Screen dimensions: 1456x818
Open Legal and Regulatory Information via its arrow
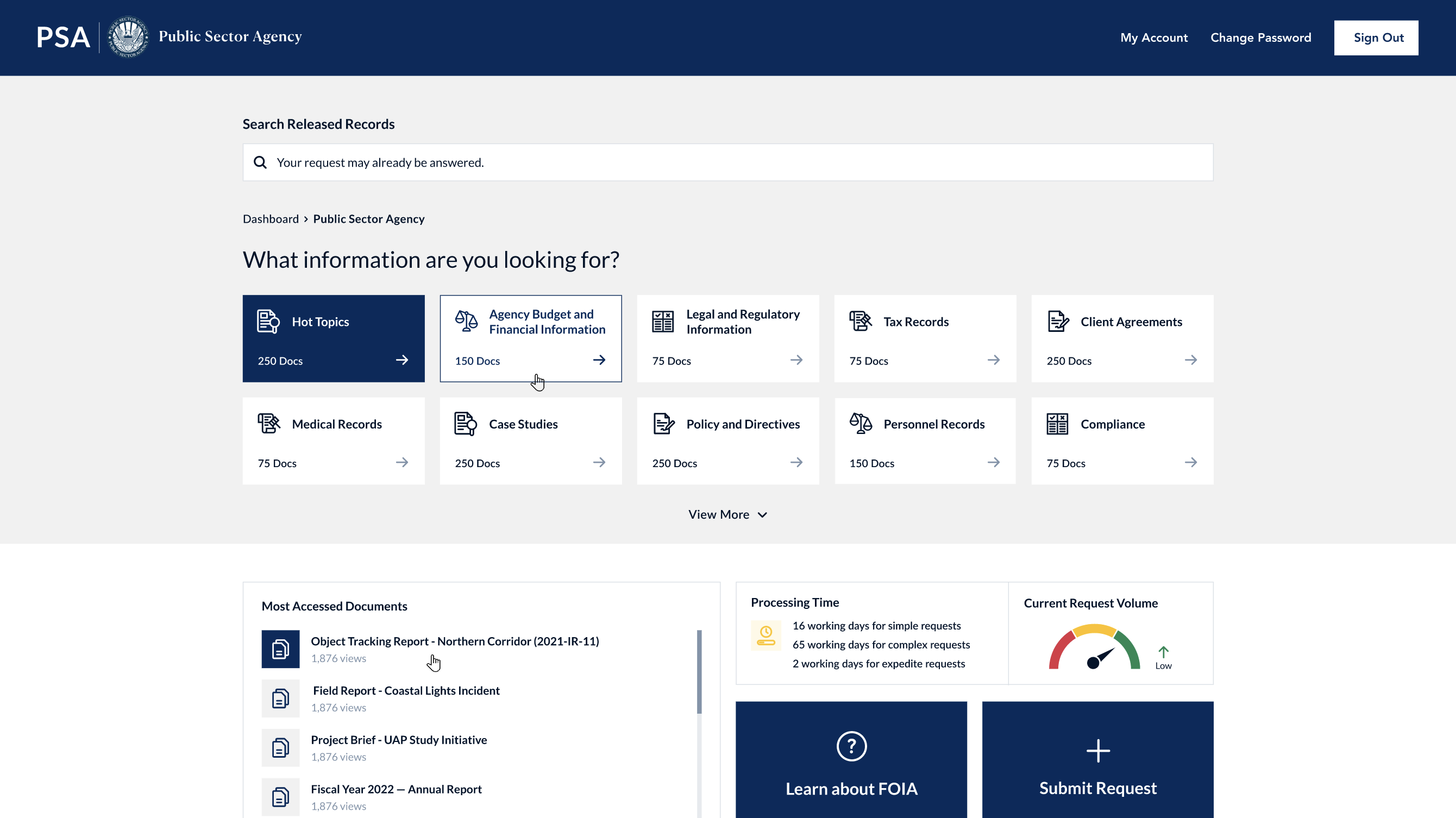[x=796, y=360]
